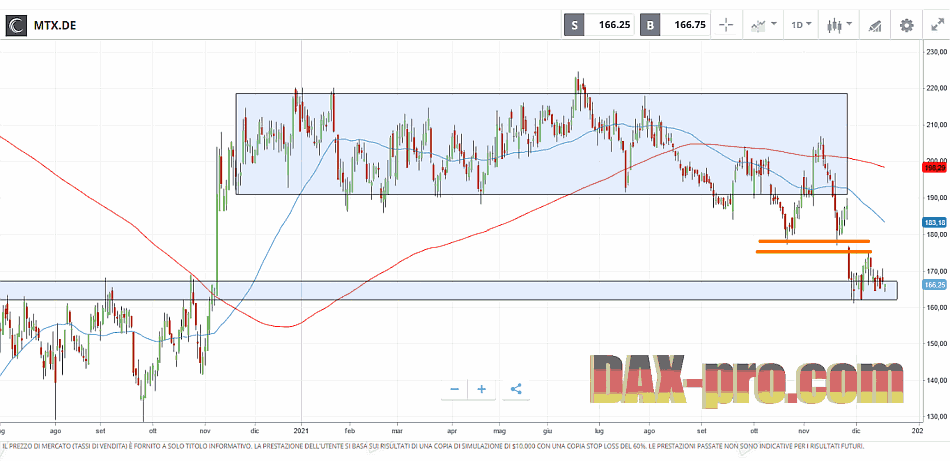Open the 1D timeframe dropdown

(801, 25)
